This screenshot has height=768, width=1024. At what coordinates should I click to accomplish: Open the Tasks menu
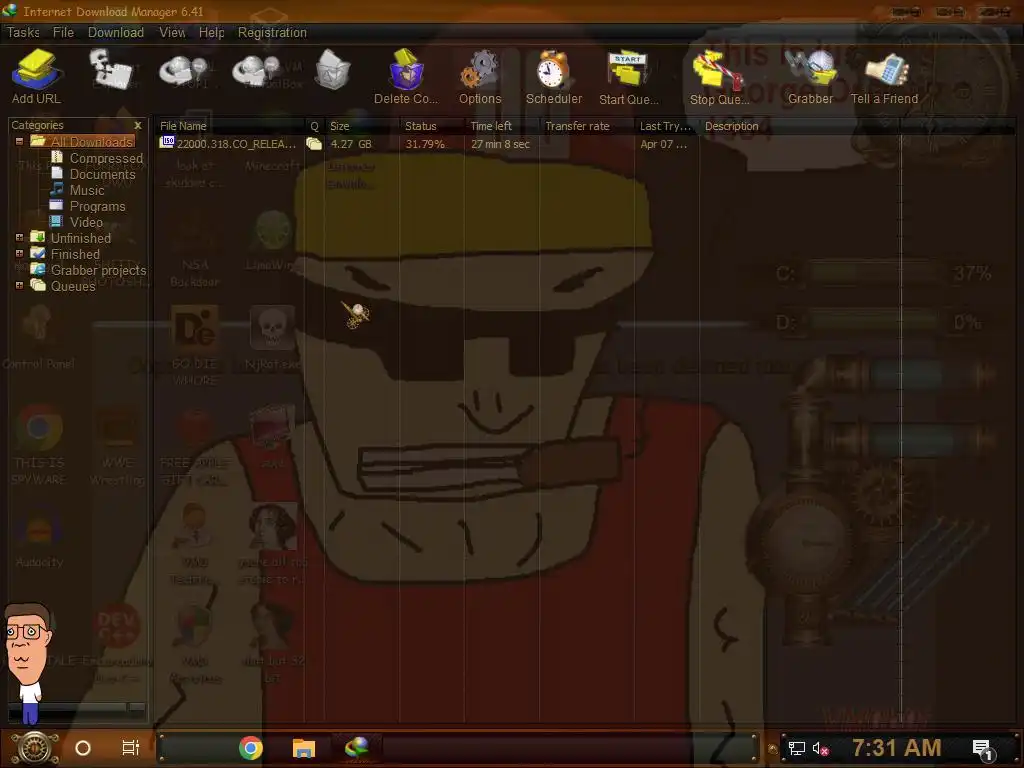pos(24,33)
